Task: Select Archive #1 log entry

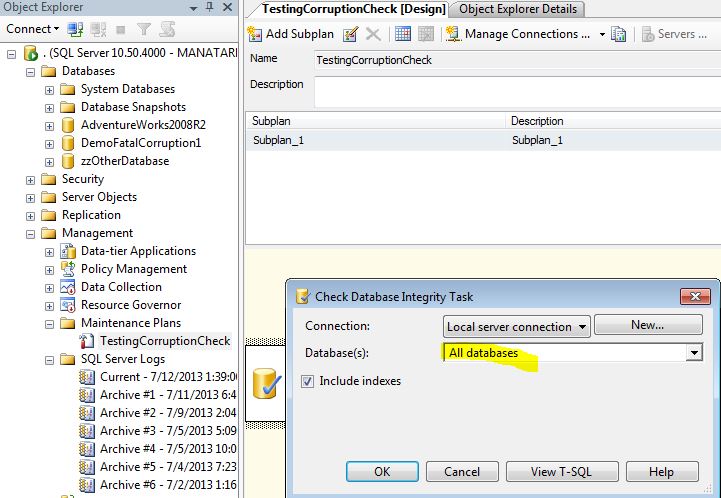Action: 168,395
